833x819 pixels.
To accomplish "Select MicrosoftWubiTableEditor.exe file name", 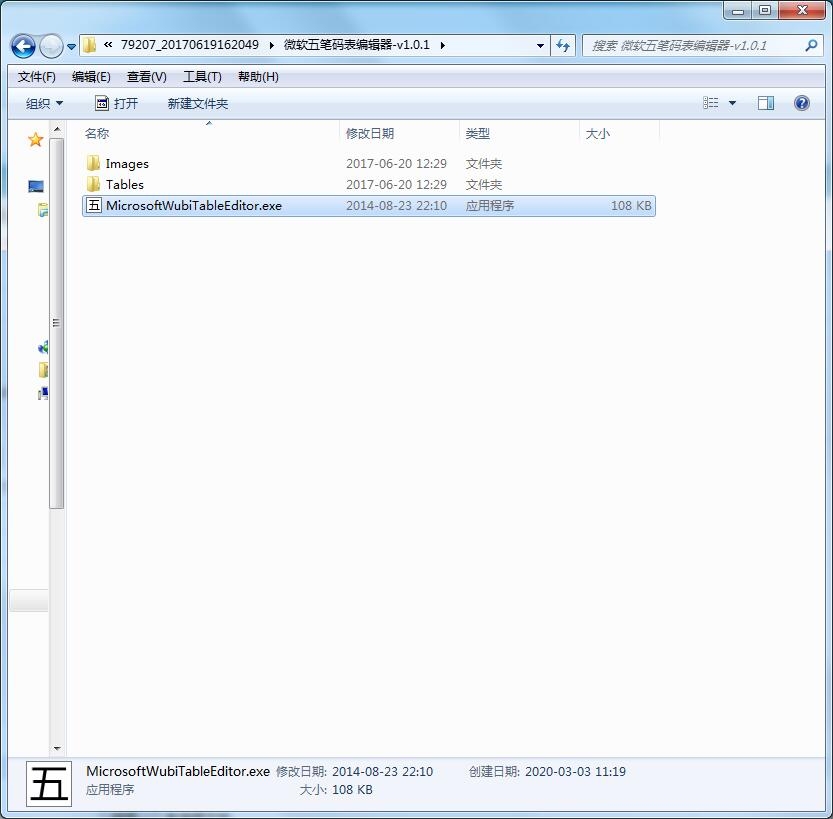I will click(x=194, y=206).
